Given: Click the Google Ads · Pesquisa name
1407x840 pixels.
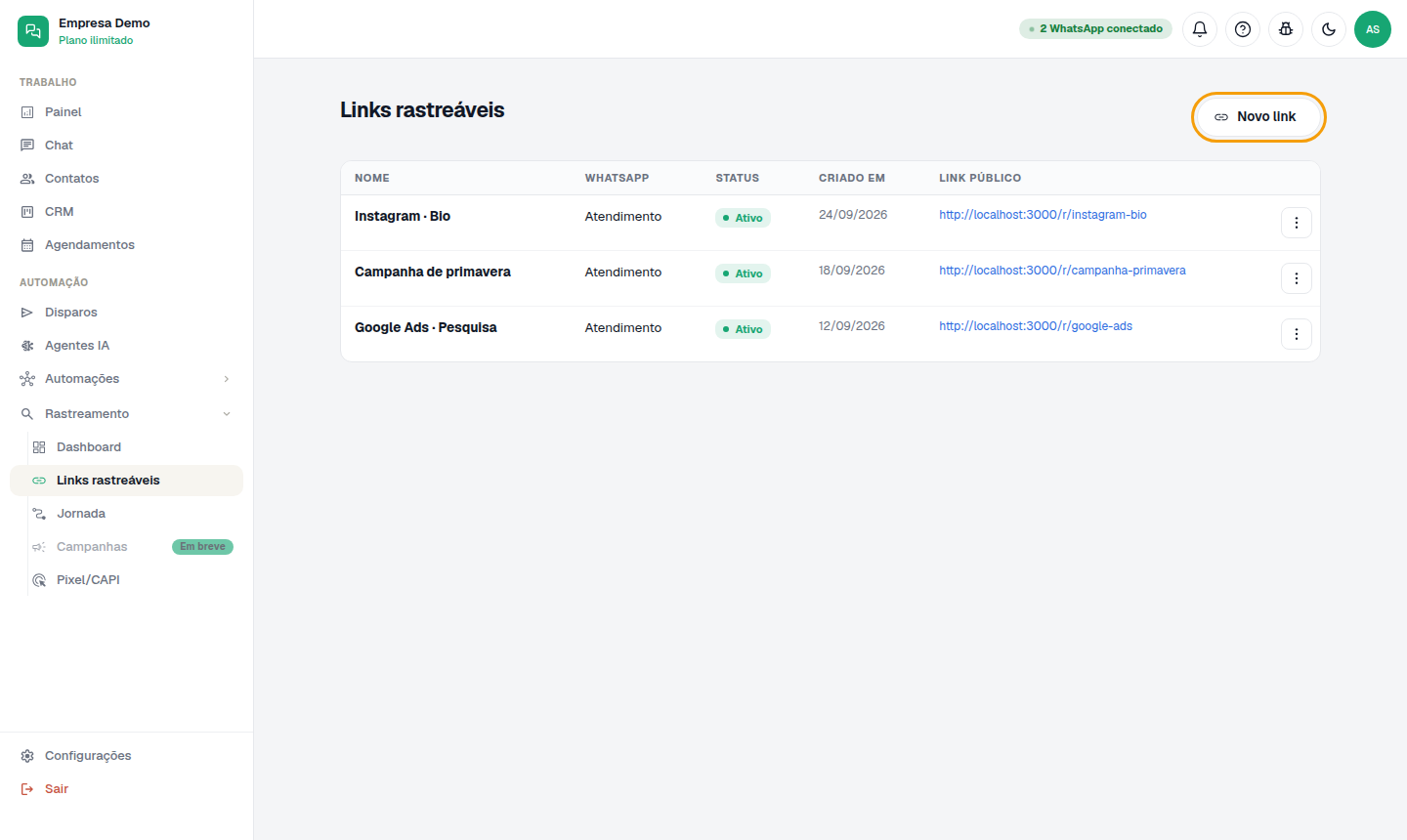Looking at the screenshot, I should (x=426, y=327).
